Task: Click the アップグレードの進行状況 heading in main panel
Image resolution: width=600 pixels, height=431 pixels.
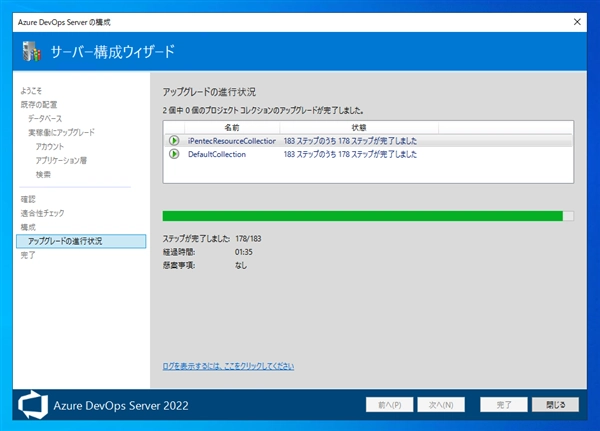Action: [x=209, y=92]
